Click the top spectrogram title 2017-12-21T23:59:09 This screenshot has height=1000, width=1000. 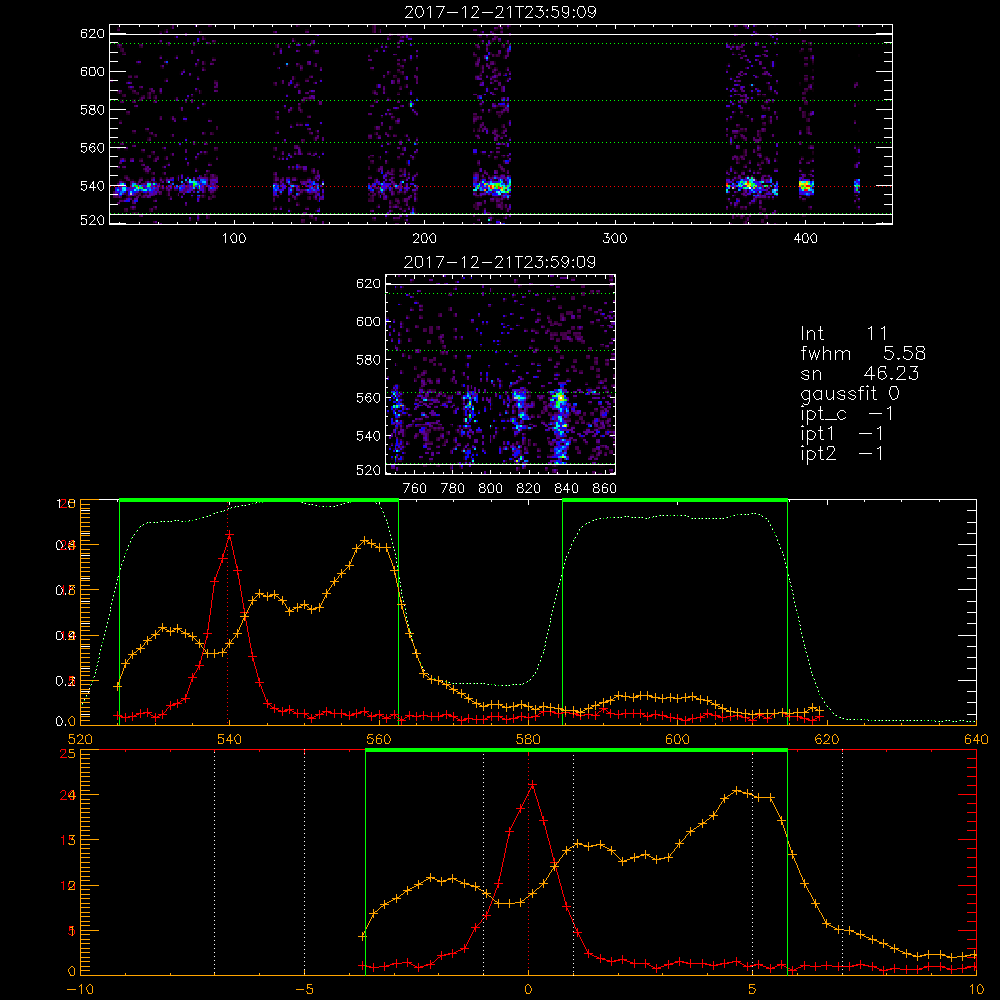click(x=501, y=13)
